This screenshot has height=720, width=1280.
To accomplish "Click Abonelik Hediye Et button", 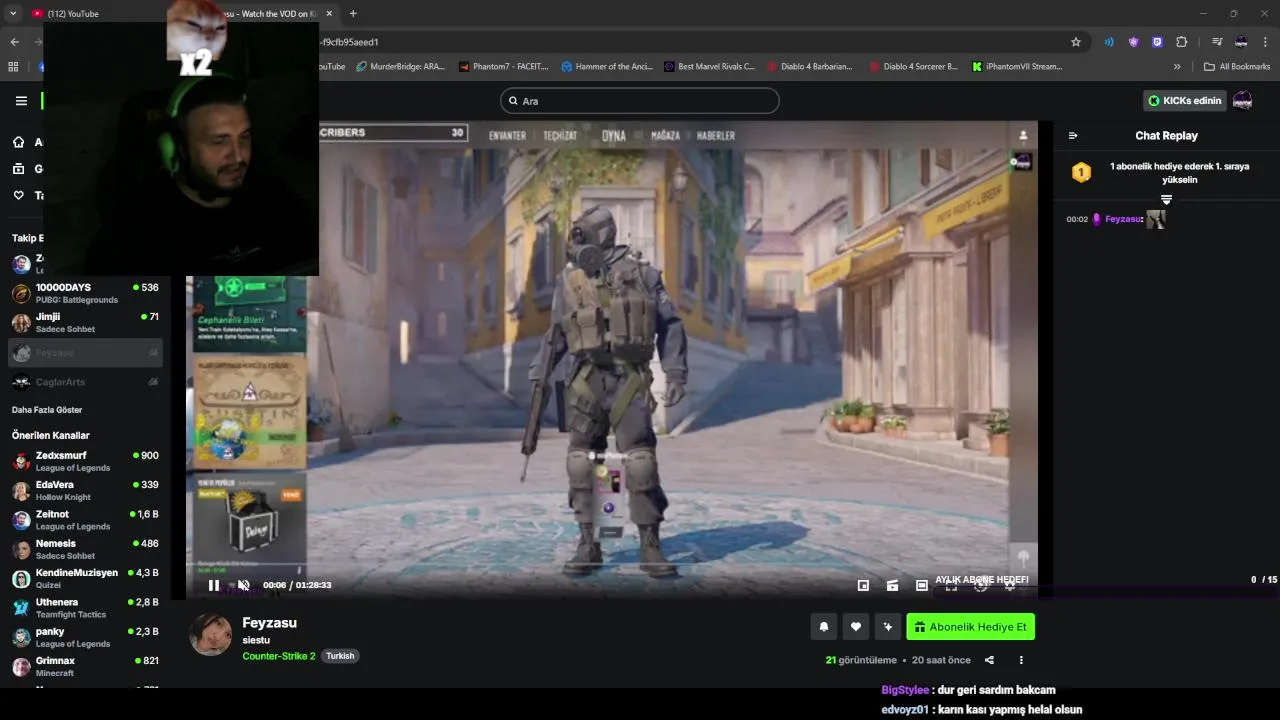I will tap(970, 627).
